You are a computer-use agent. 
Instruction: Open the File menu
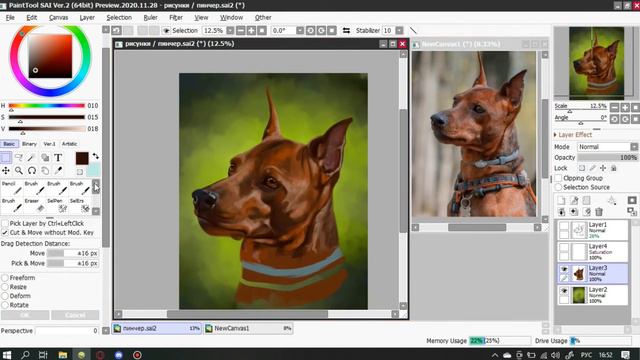10,18
